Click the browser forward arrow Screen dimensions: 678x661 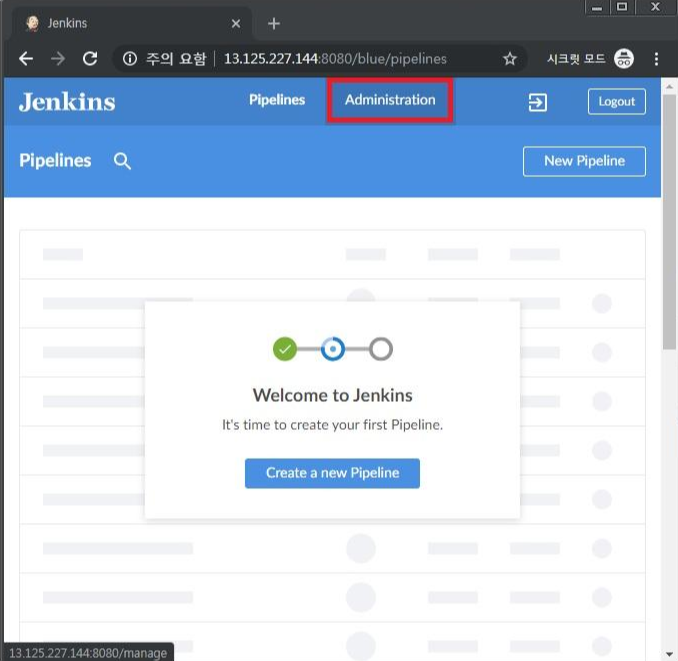[58, 59]
